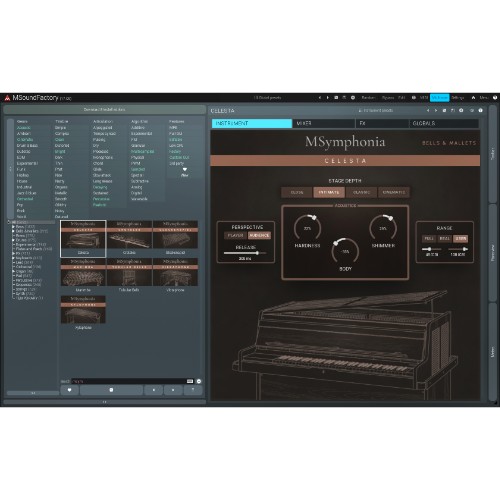Expand the Bass category in tree
This screenshot has width=500, height=500.
point(13,227)
